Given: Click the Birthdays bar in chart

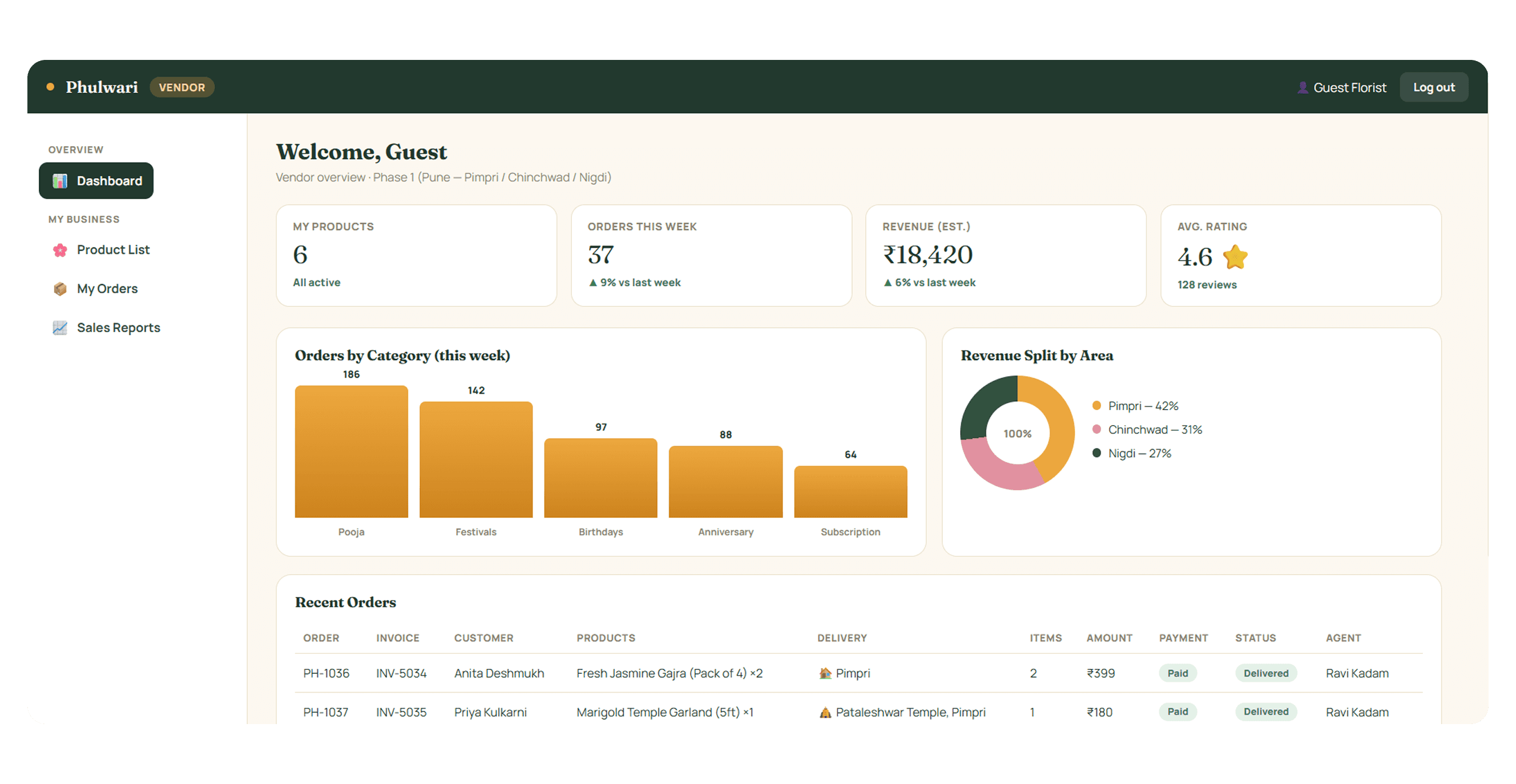Looking at the screenshot, I should click(601, 478).
